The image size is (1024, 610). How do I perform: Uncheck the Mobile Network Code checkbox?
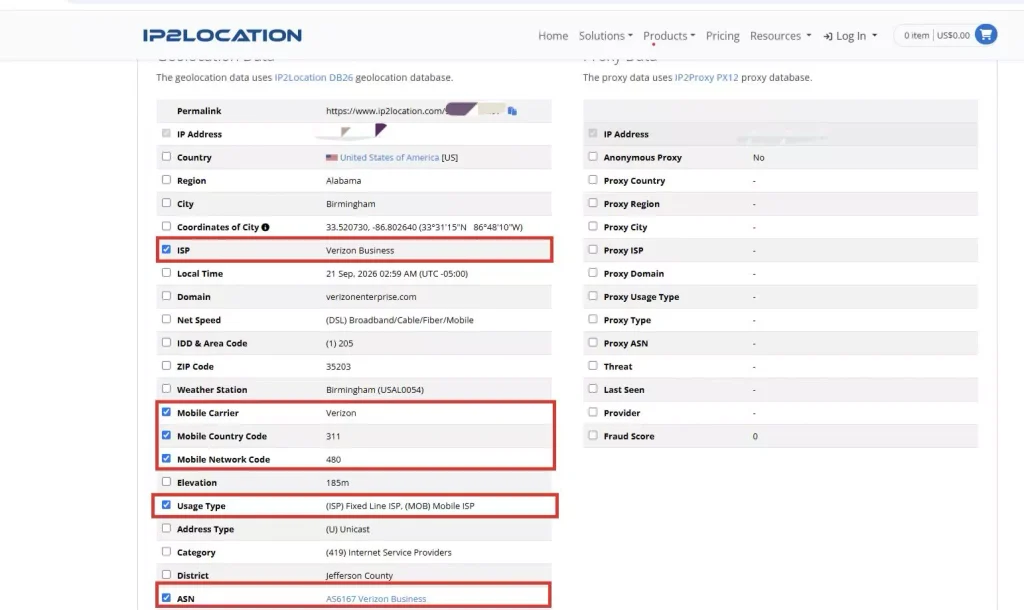167,458
